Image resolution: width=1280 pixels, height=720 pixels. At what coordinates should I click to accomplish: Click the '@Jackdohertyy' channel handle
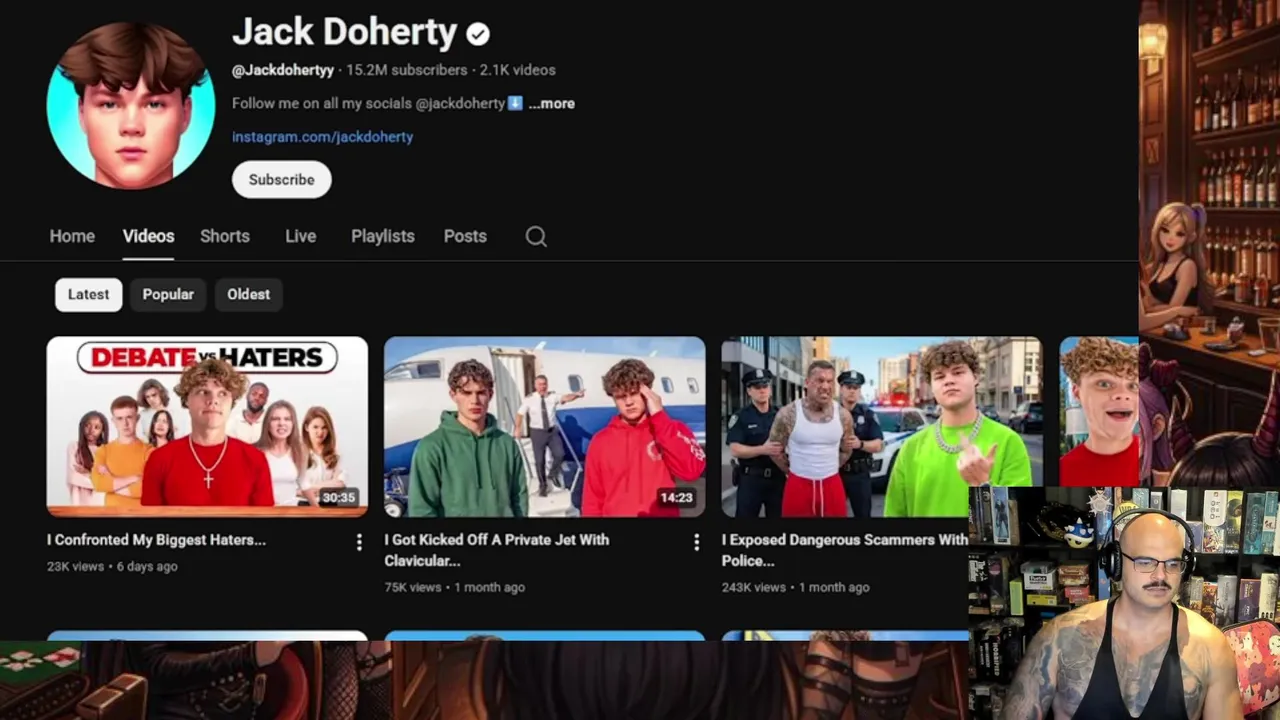pyautogui.click(x=283, y=70)
